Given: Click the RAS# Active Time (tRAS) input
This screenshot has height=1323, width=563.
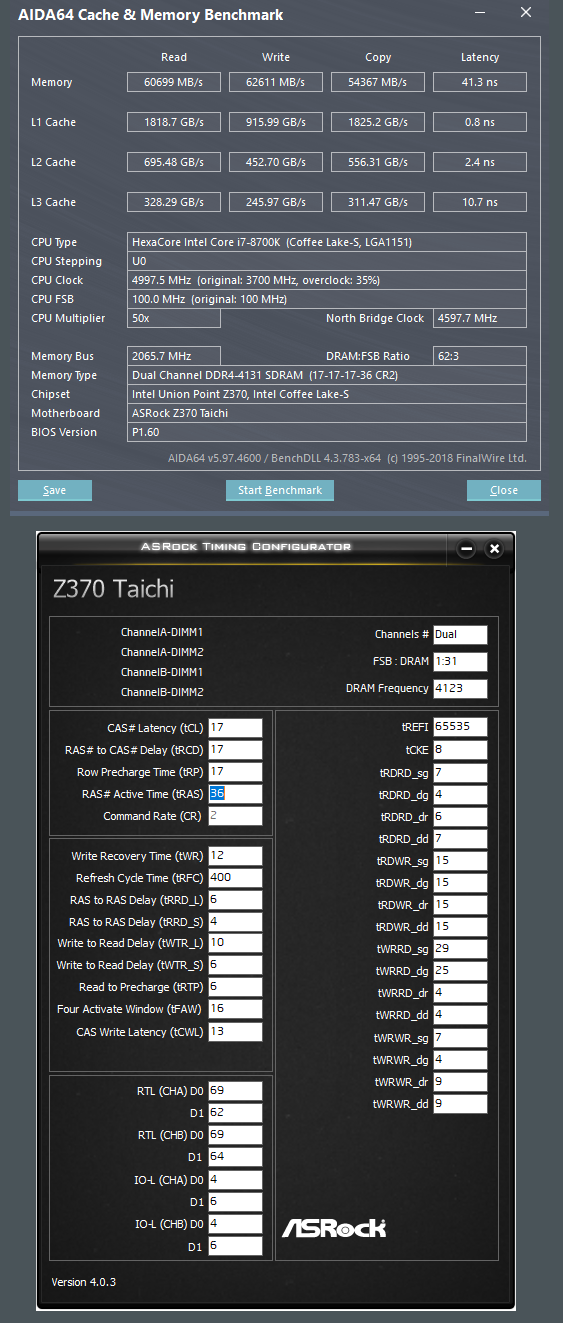Looking at the screenshot, I should (x=235, y=794).
